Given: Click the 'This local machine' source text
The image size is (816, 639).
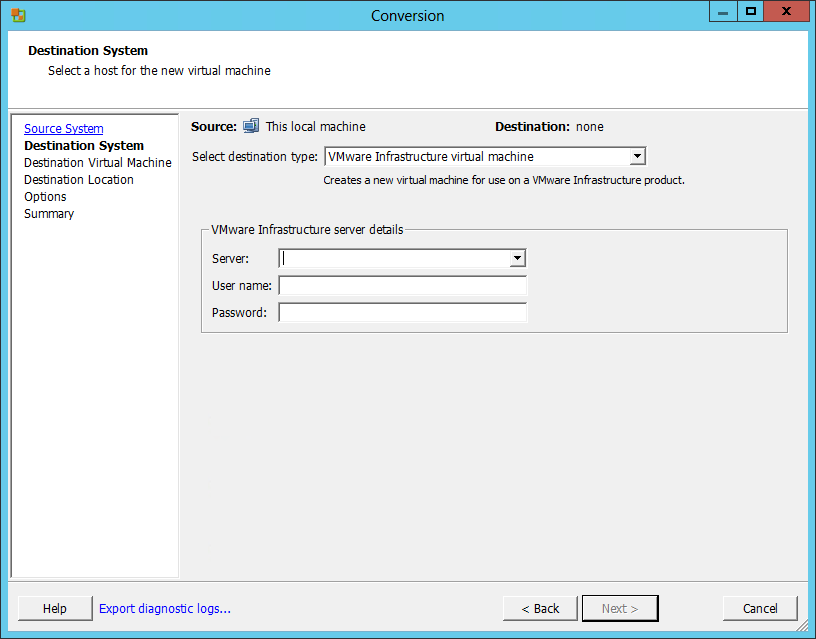Looking at the screenshot, I should [x=315, y=126].
